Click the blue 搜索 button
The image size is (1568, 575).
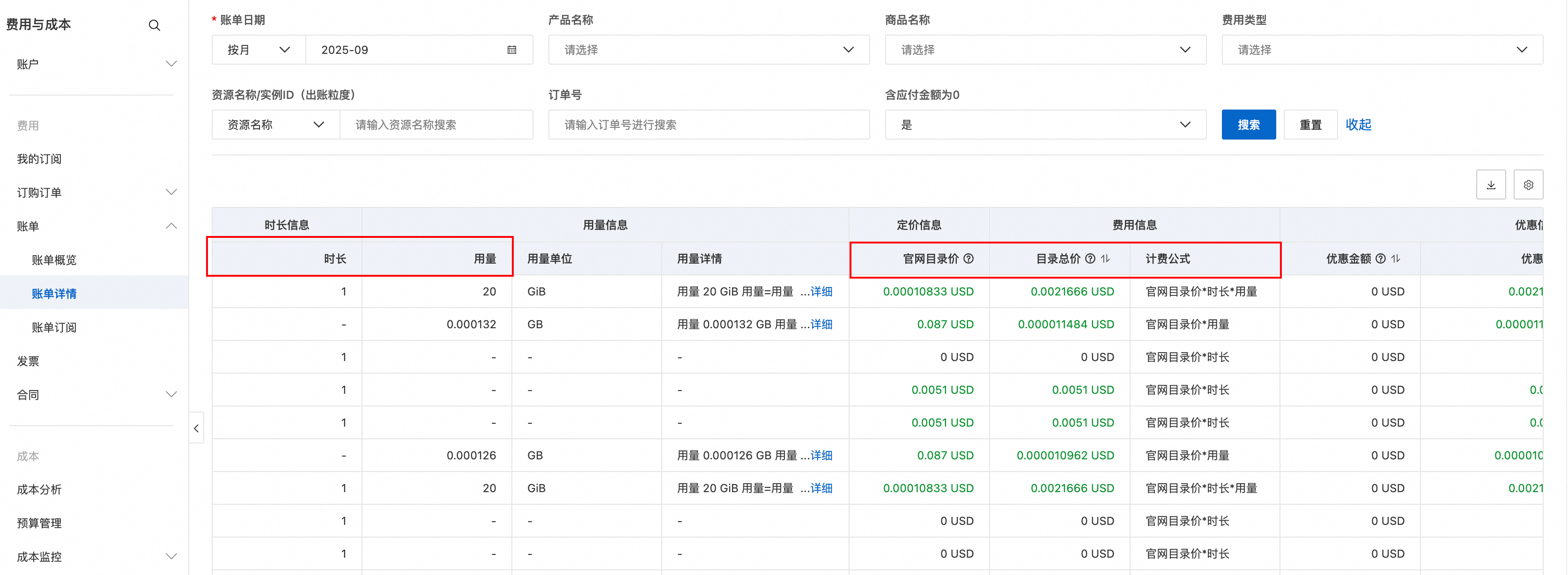click(x=1248, y=125)
